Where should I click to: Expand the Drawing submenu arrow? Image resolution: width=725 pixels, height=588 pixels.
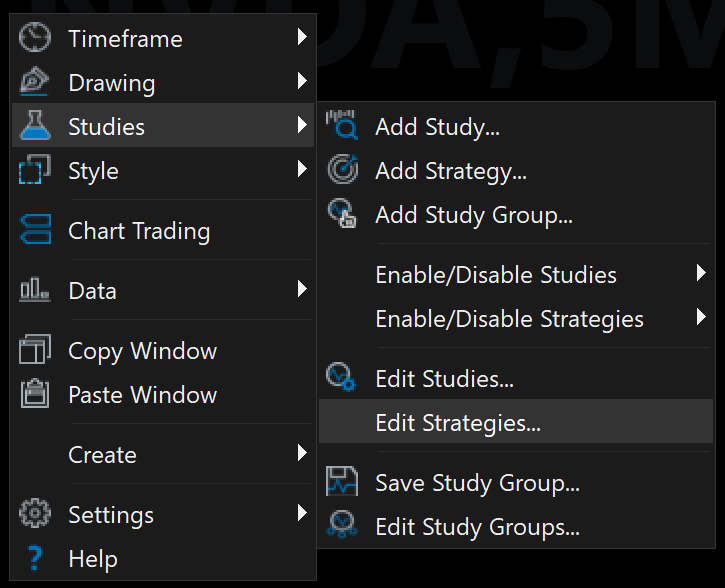(302, 80)
